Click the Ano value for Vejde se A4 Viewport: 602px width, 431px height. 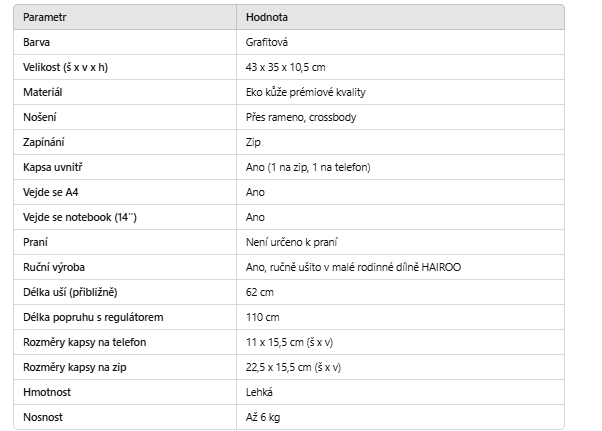(x=255, y=192)
